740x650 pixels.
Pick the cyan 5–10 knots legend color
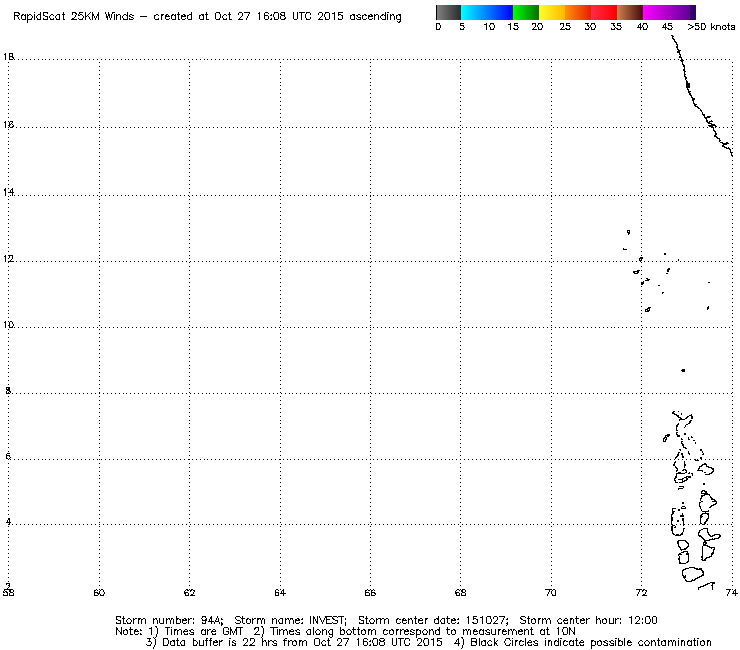pyautogui.click(x=474, y=12)
